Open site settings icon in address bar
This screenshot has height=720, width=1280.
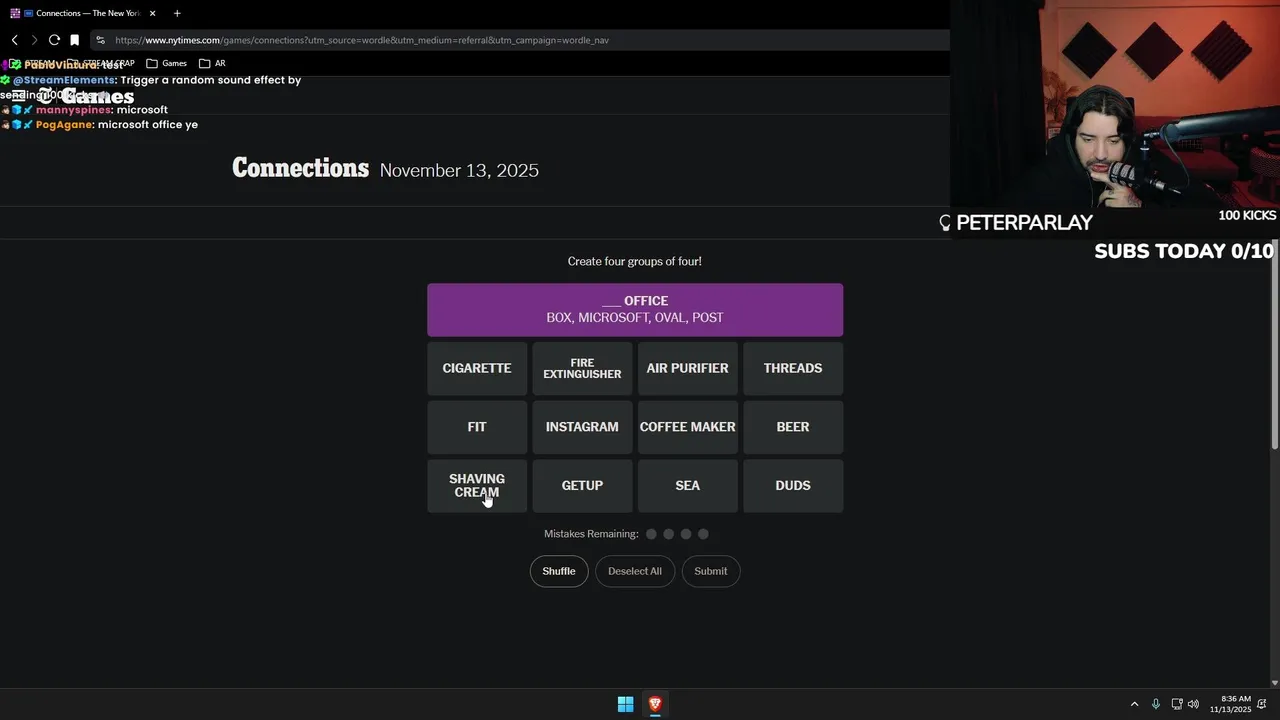100,40
